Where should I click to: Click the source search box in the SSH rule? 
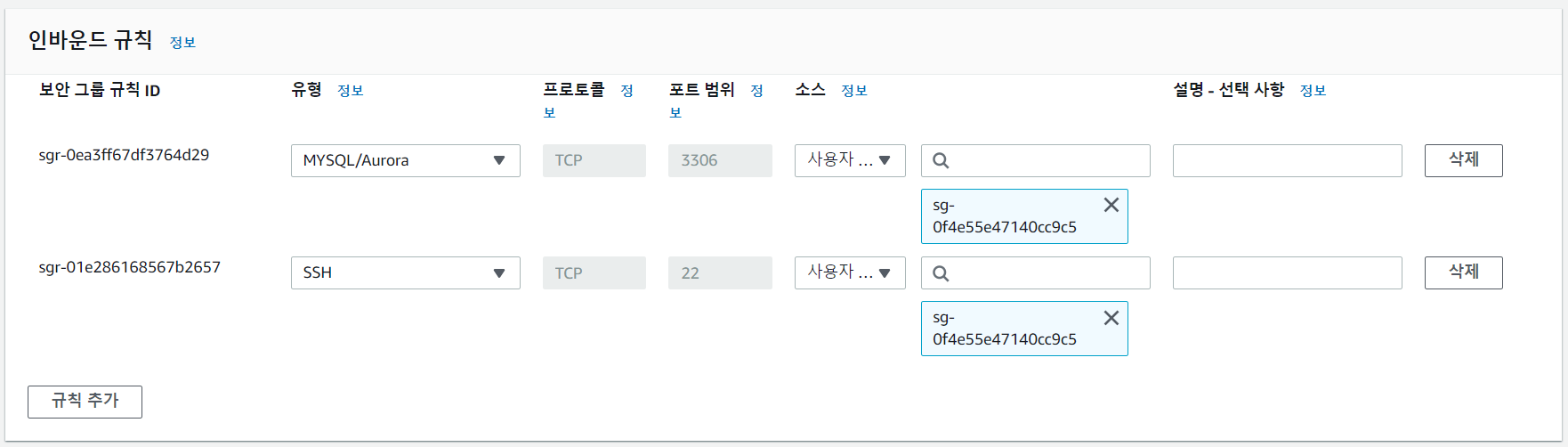pyautogui.click(x=1035, y=273)
